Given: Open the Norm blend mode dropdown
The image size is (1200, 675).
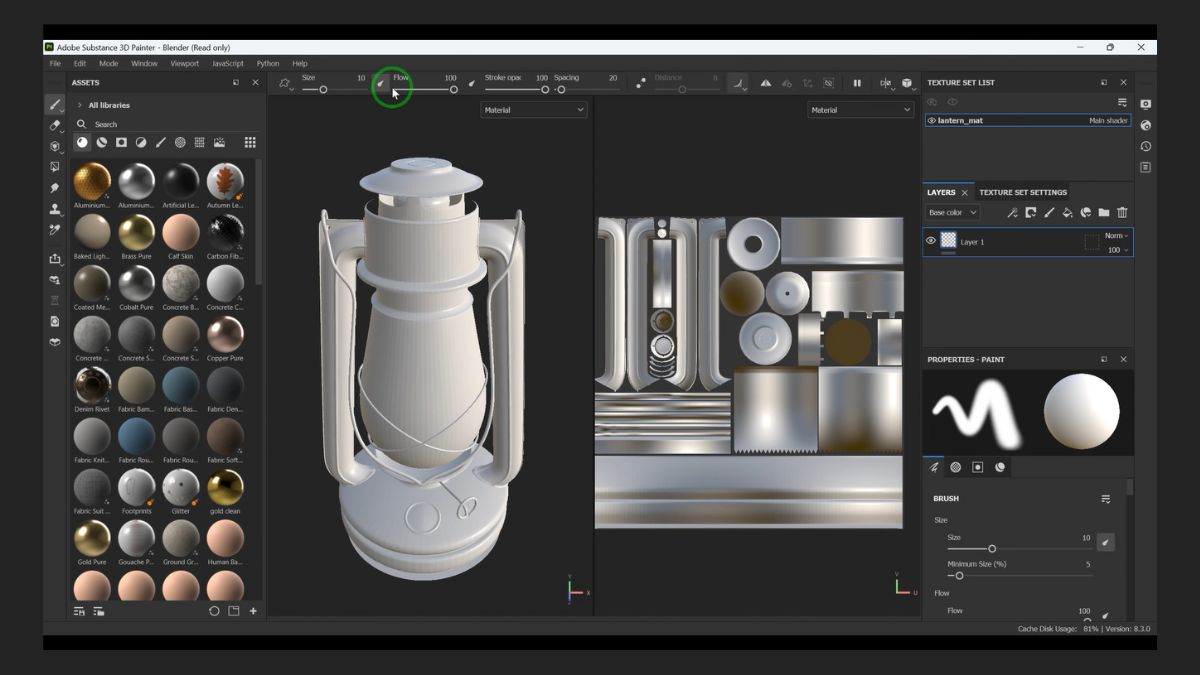Looking at the screenshot, I should (1117, 236).
